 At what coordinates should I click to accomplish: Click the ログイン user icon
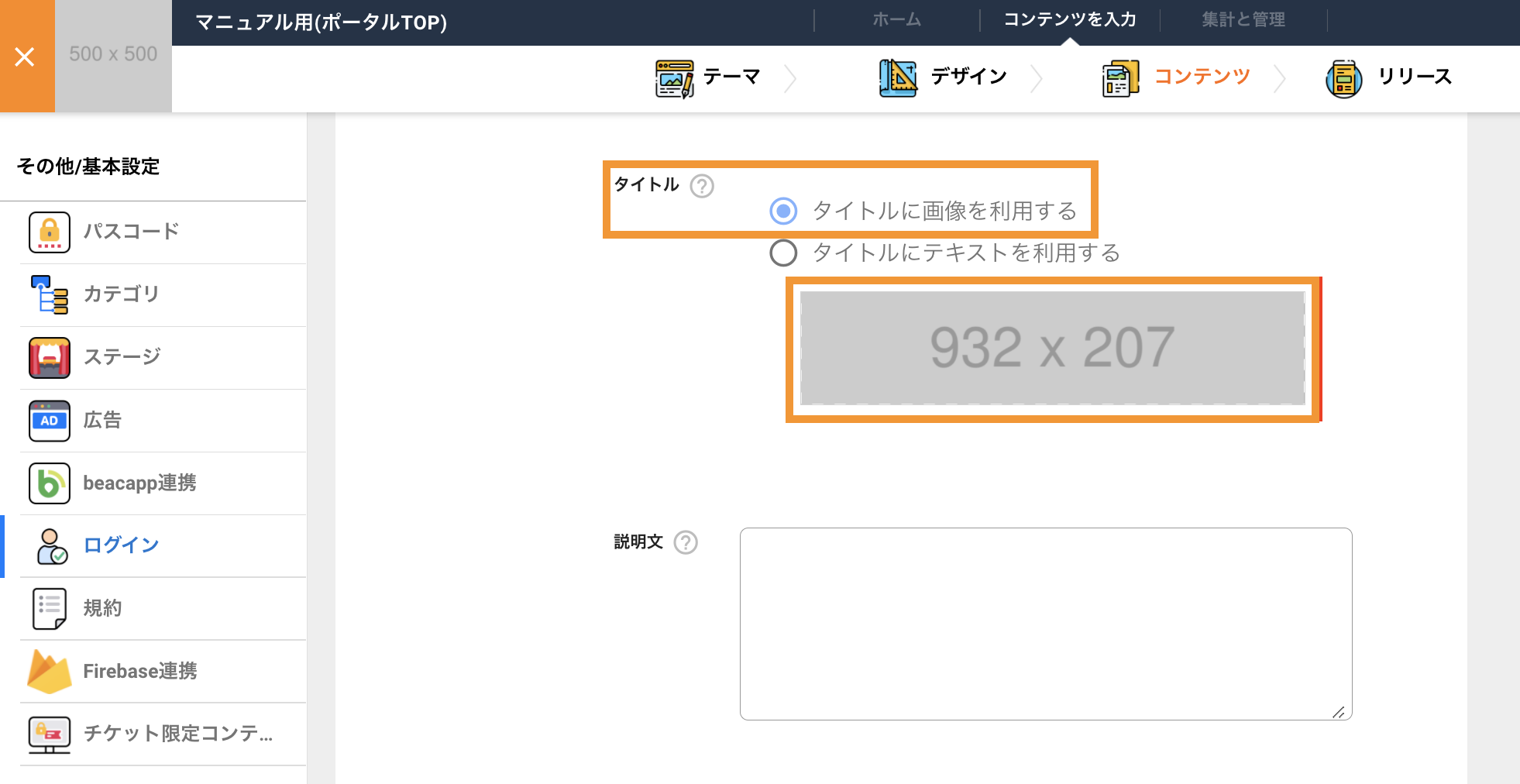(51, 546)
